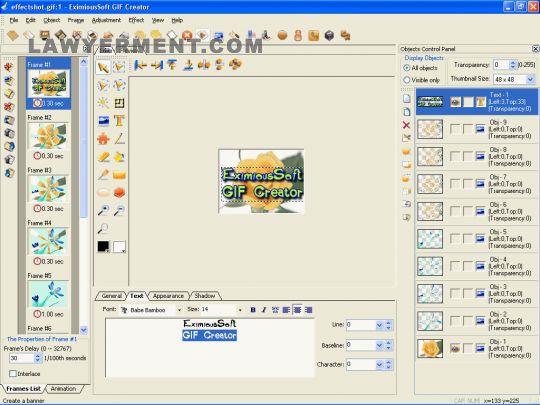This screenshot has width=540, height=405.
Task: Select the Visible only radio button
Action: 407,80
